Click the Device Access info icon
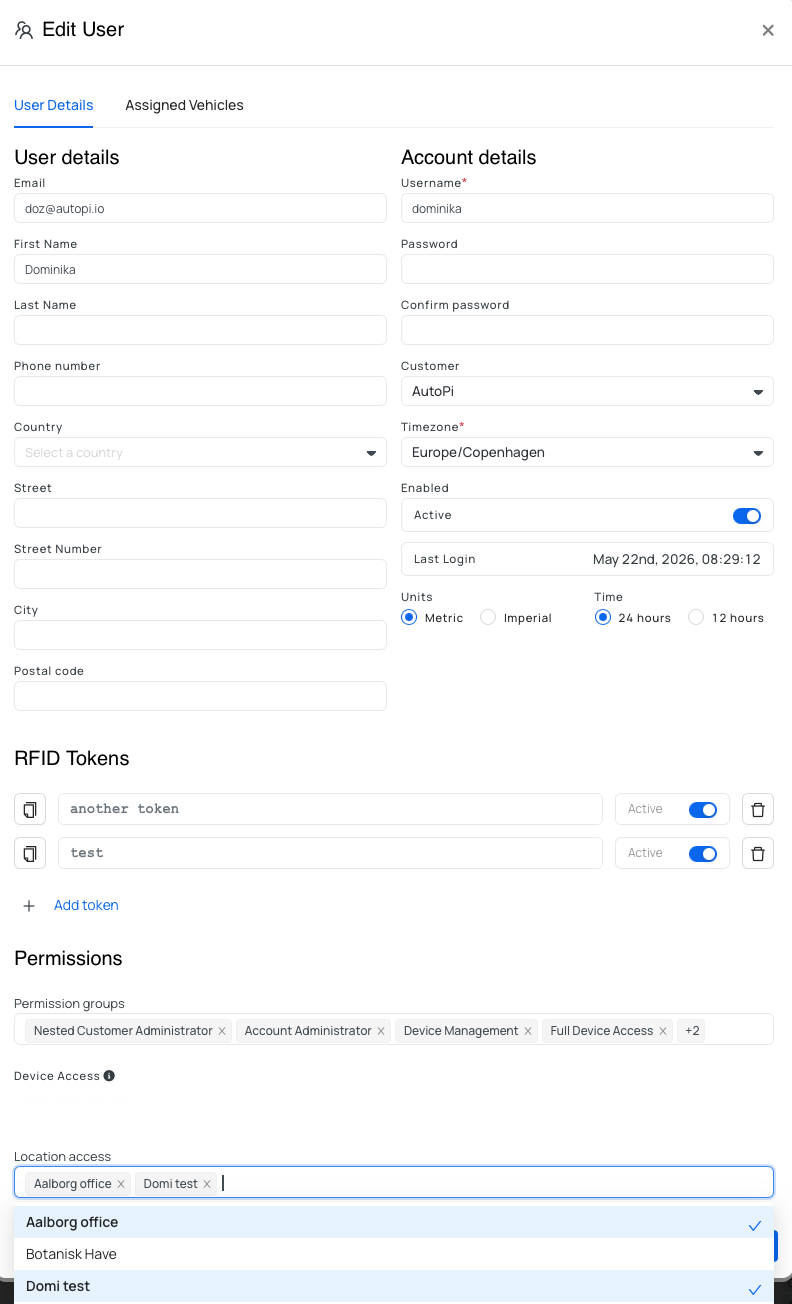792x1304 pixels. (109, 1076)
